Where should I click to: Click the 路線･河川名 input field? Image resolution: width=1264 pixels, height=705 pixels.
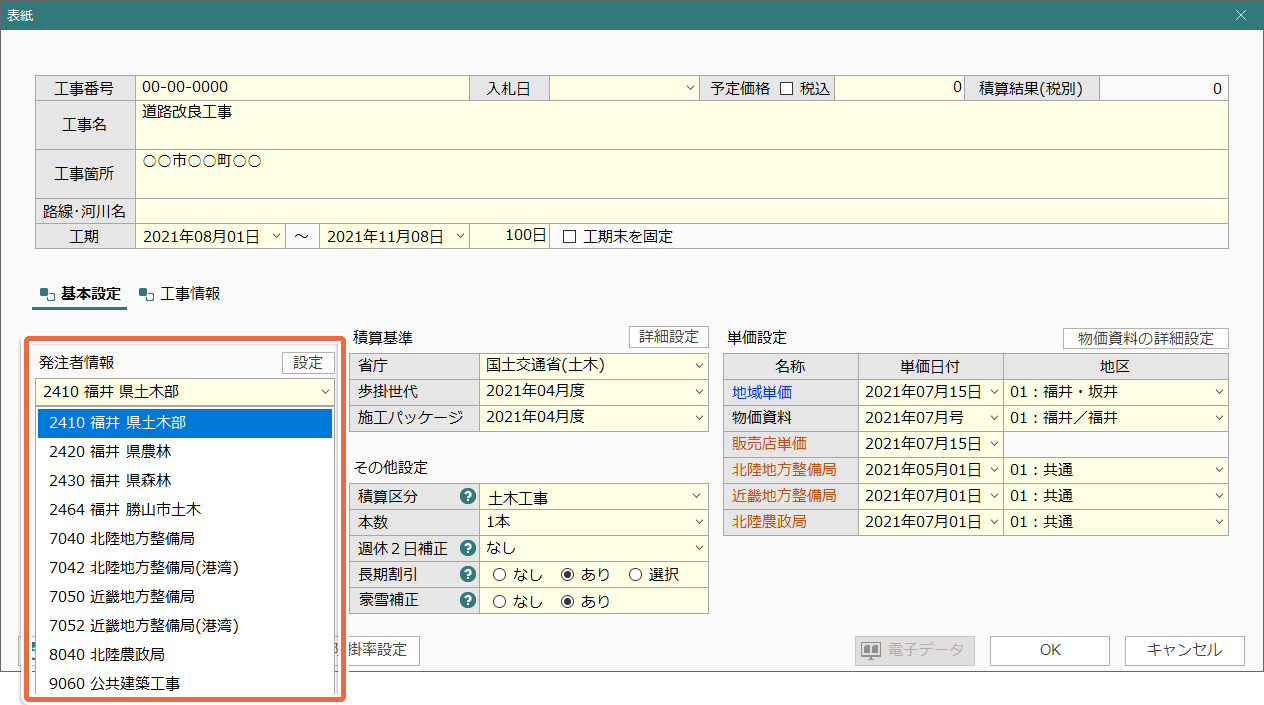click(681, 211)
